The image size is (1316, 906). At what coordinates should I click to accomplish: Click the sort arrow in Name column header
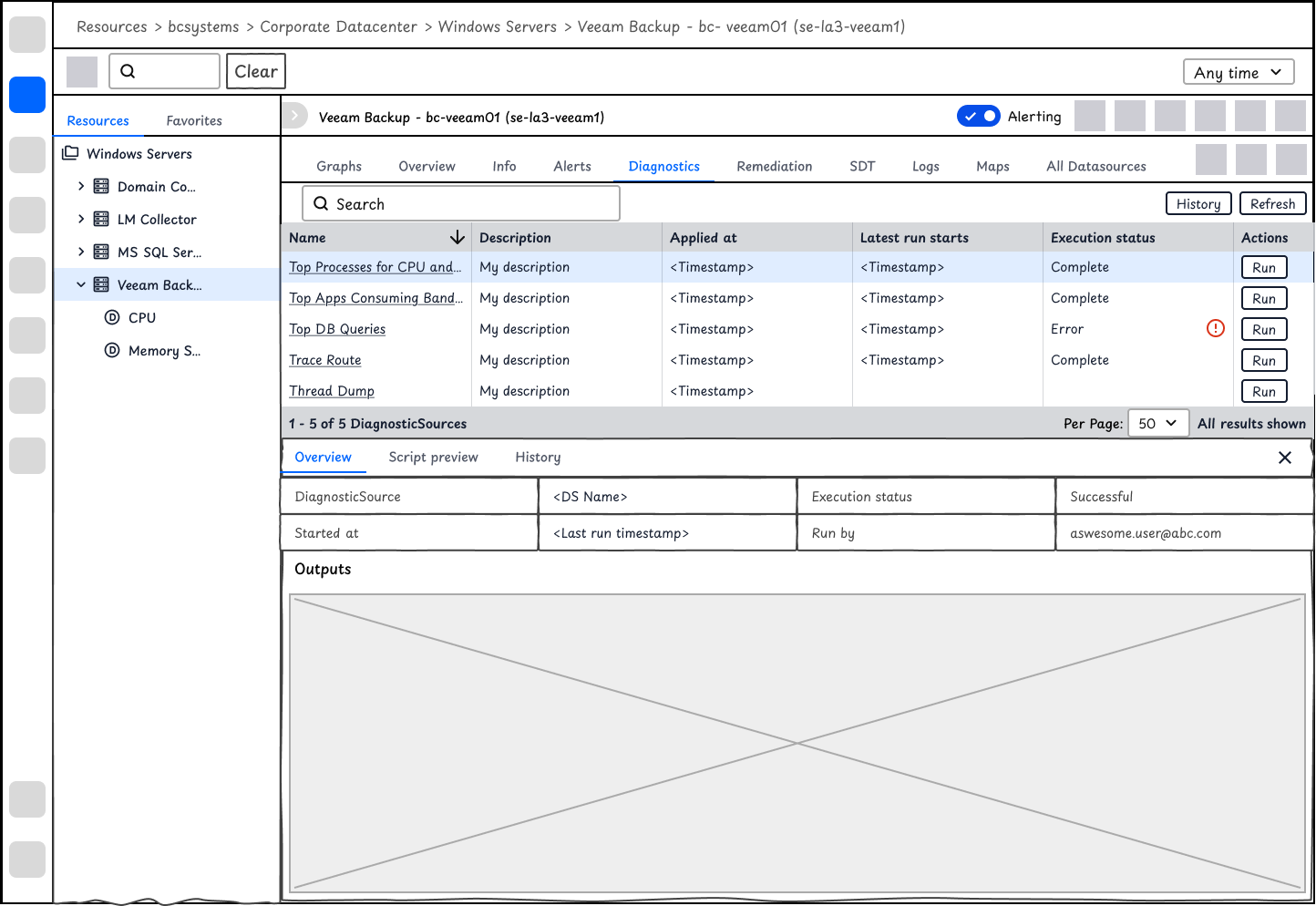click(x=458, y=238)
